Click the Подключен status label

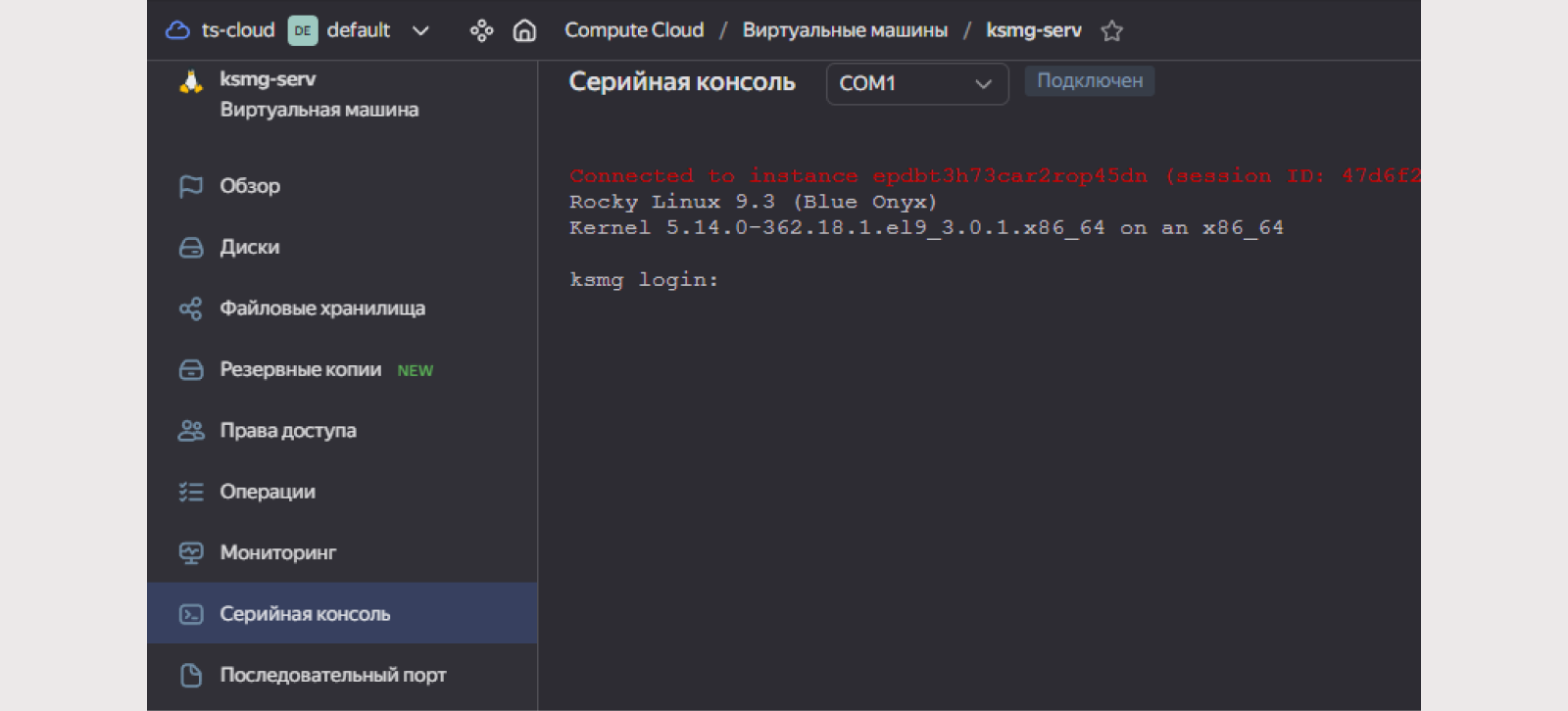(x=1090, y=80)
